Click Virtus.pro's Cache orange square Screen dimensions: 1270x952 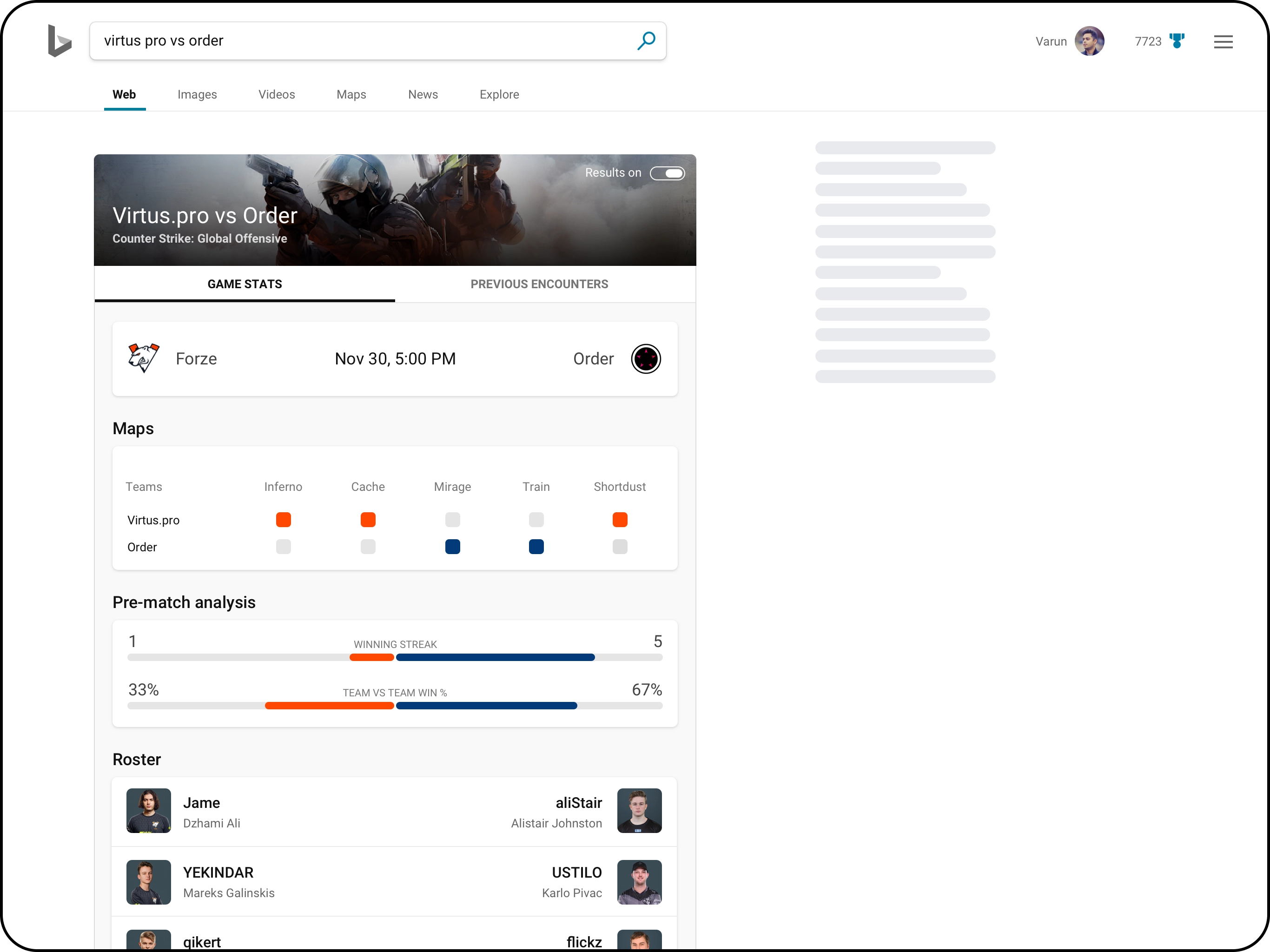coord(368,520)
